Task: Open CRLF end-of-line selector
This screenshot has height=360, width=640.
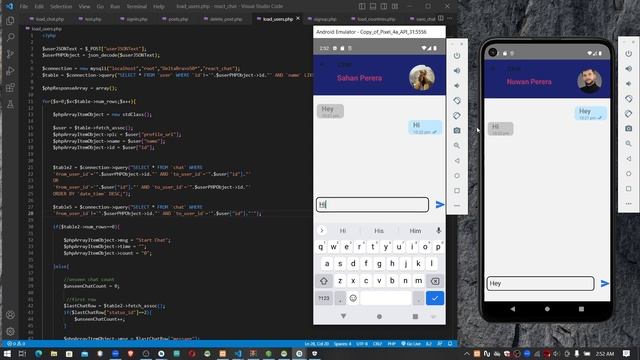Action: [377, 344]
